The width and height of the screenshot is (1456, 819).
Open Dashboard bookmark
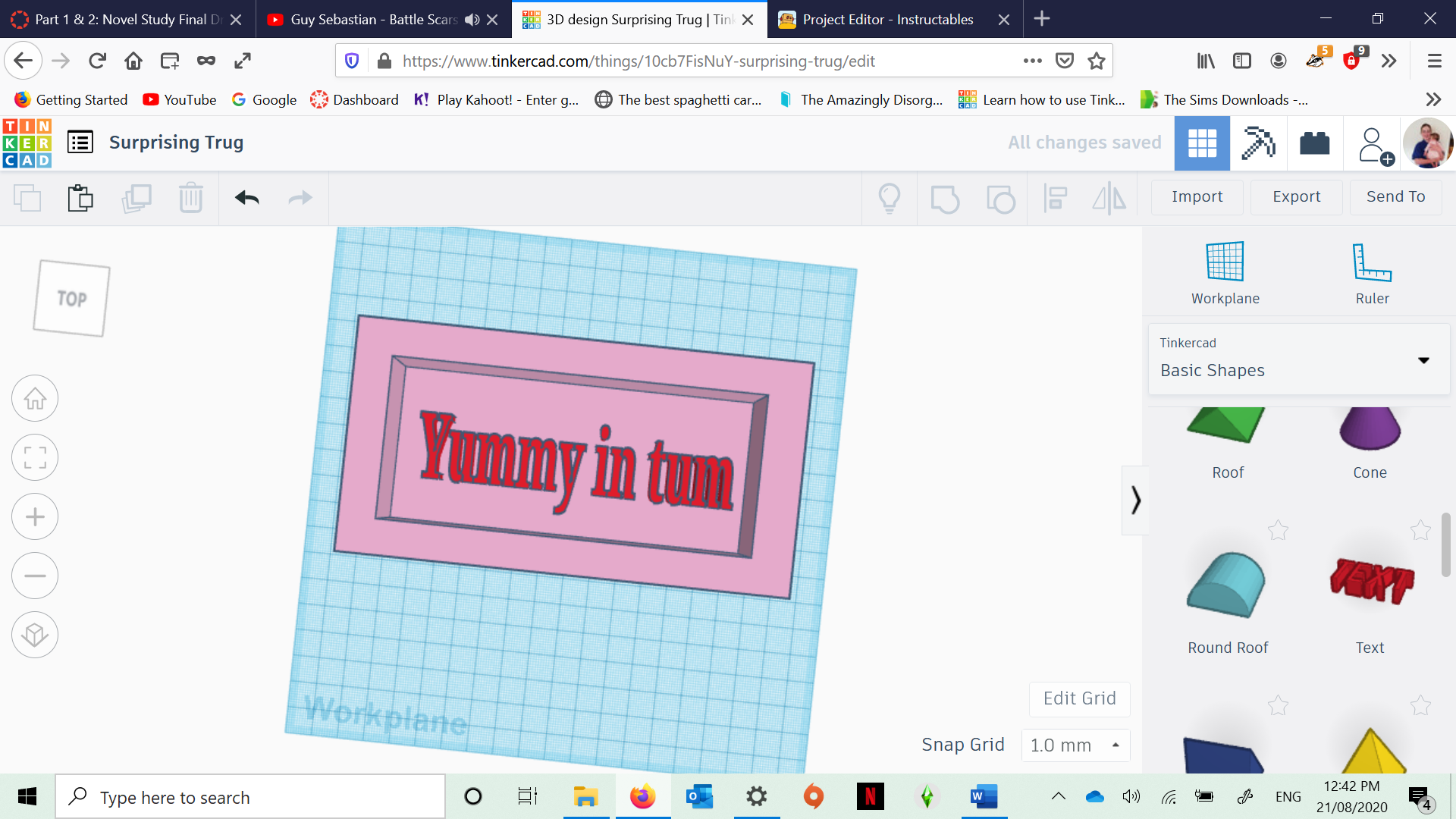pos(354,100)
